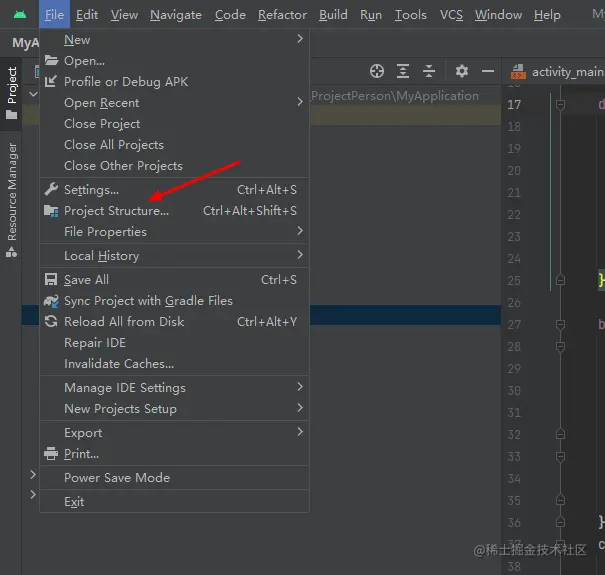The width and height of the screenshot is (605, 575).
Task: Open the Tools menu
Action: 411,15
